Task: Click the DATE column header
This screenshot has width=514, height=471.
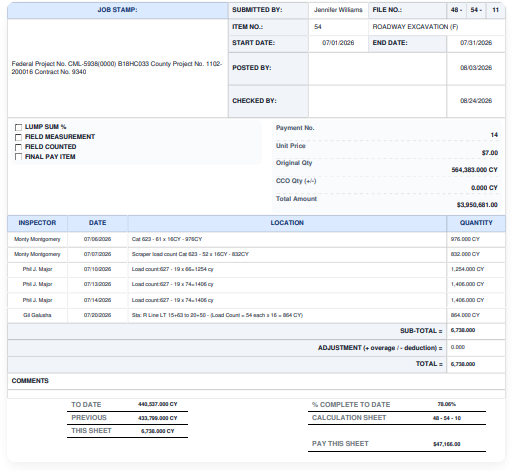Action: click(98, 223)
